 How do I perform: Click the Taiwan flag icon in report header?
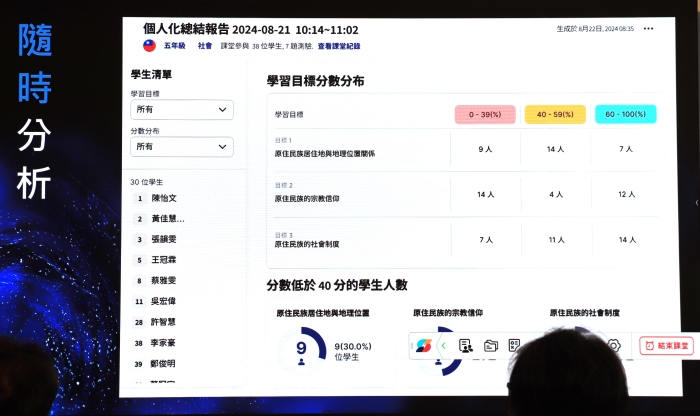click(149, 46)
